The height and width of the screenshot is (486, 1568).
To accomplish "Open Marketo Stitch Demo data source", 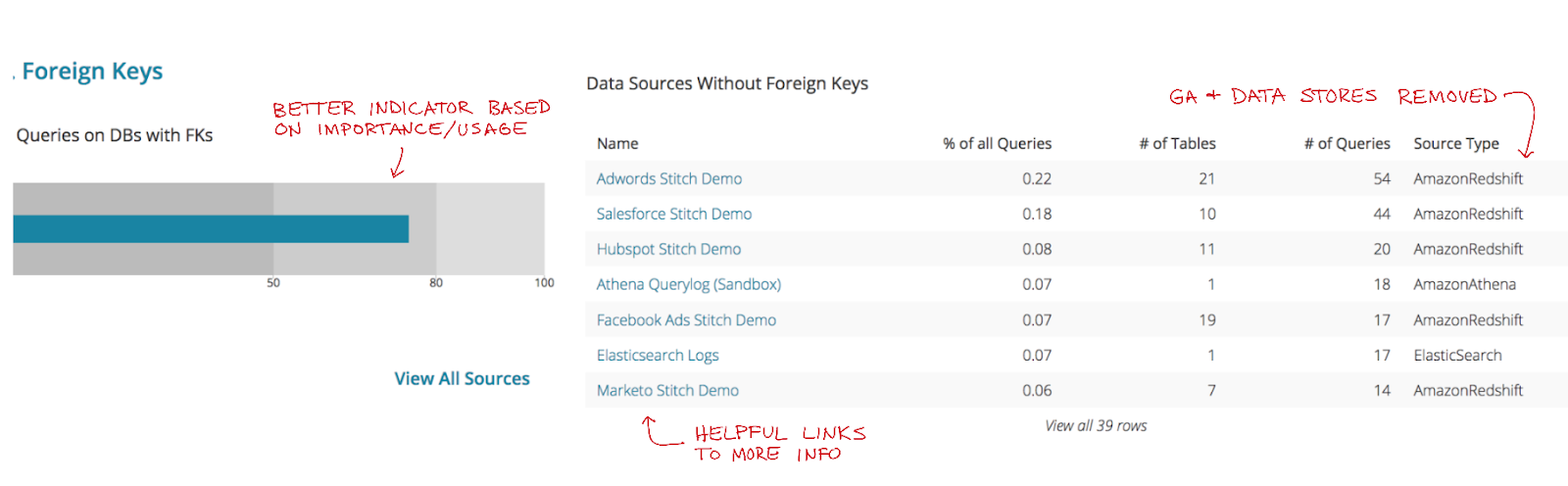I will [x=667, y=390].
